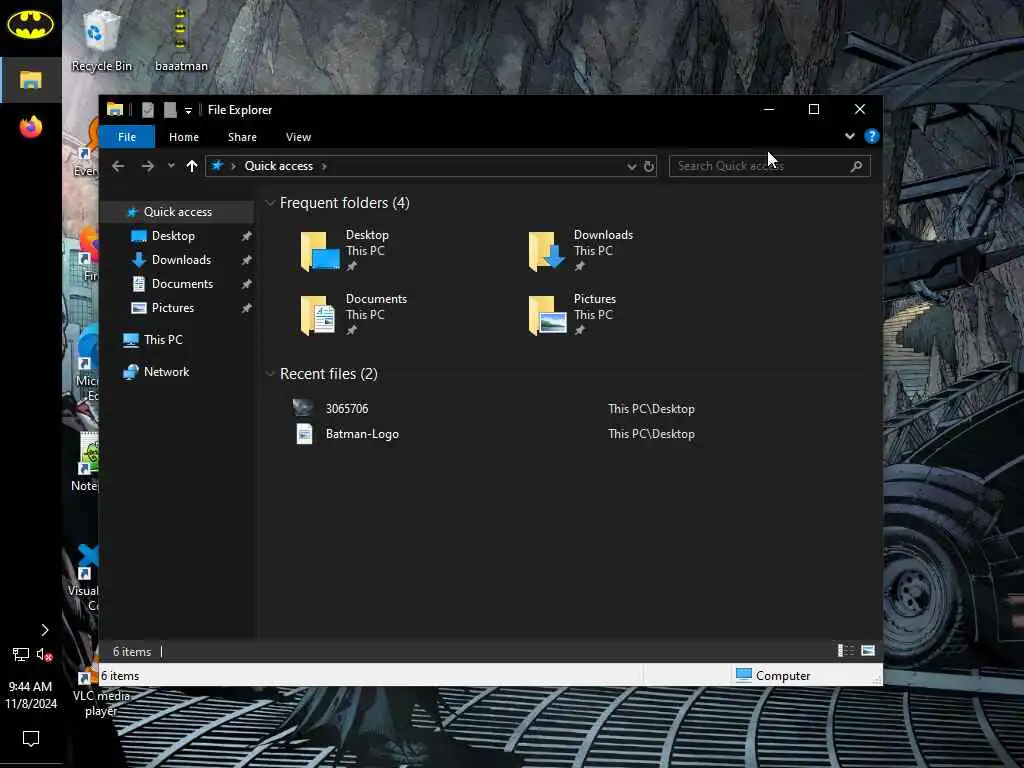This screenshot has width=1024, height=768.
Task: Click the pin icon beside Pictures in sidebar
Action: click(x=246, y=308)
